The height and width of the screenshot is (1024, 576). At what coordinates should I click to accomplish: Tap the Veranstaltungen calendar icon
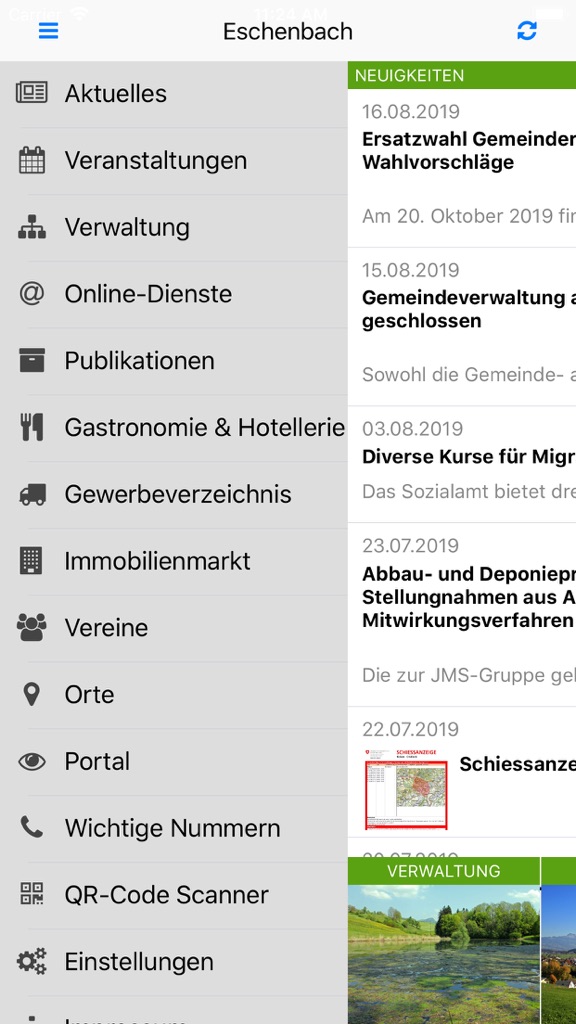point(31,160)
